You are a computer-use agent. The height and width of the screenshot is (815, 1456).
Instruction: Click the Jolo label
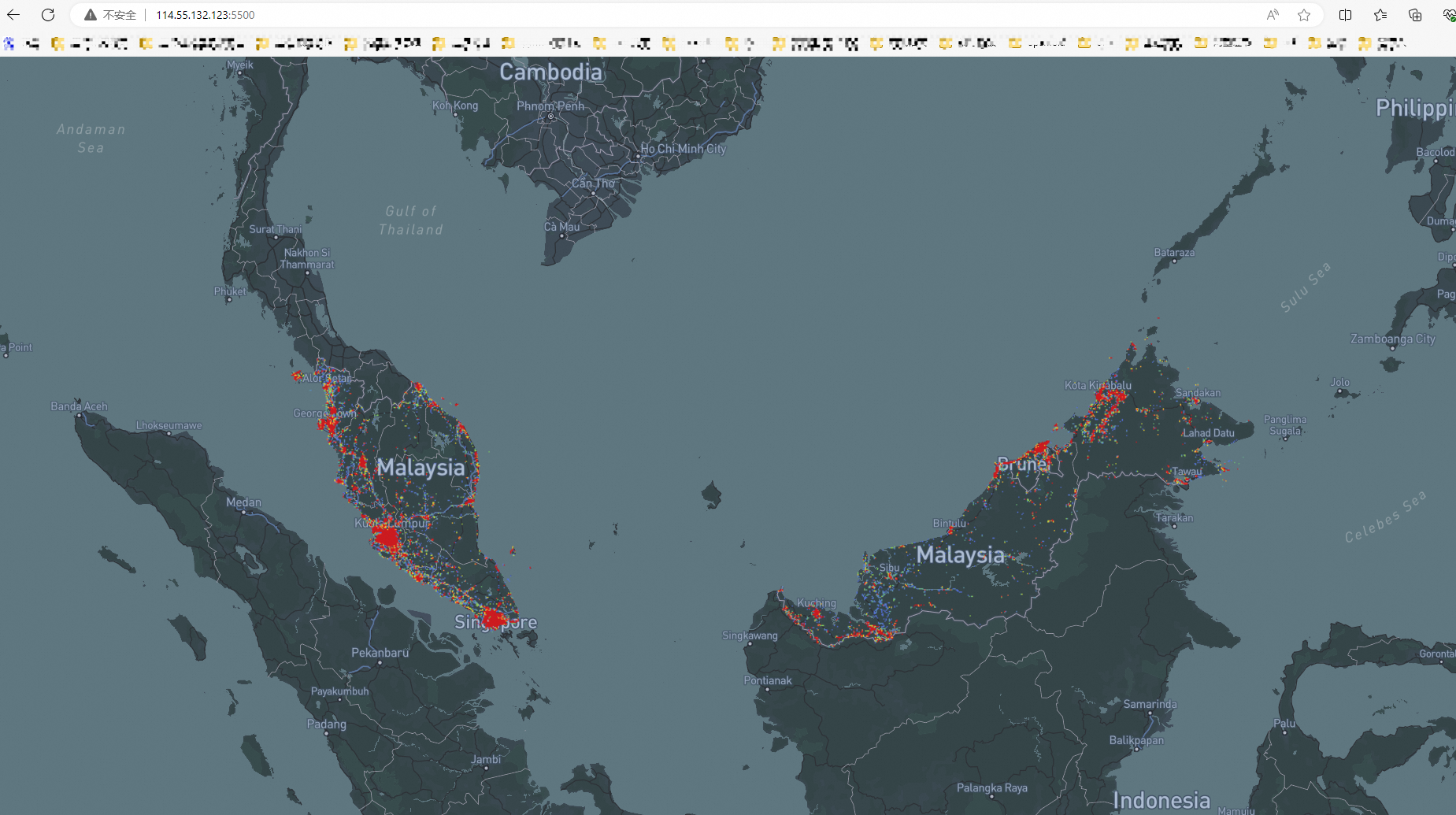tap(1339, 382)
